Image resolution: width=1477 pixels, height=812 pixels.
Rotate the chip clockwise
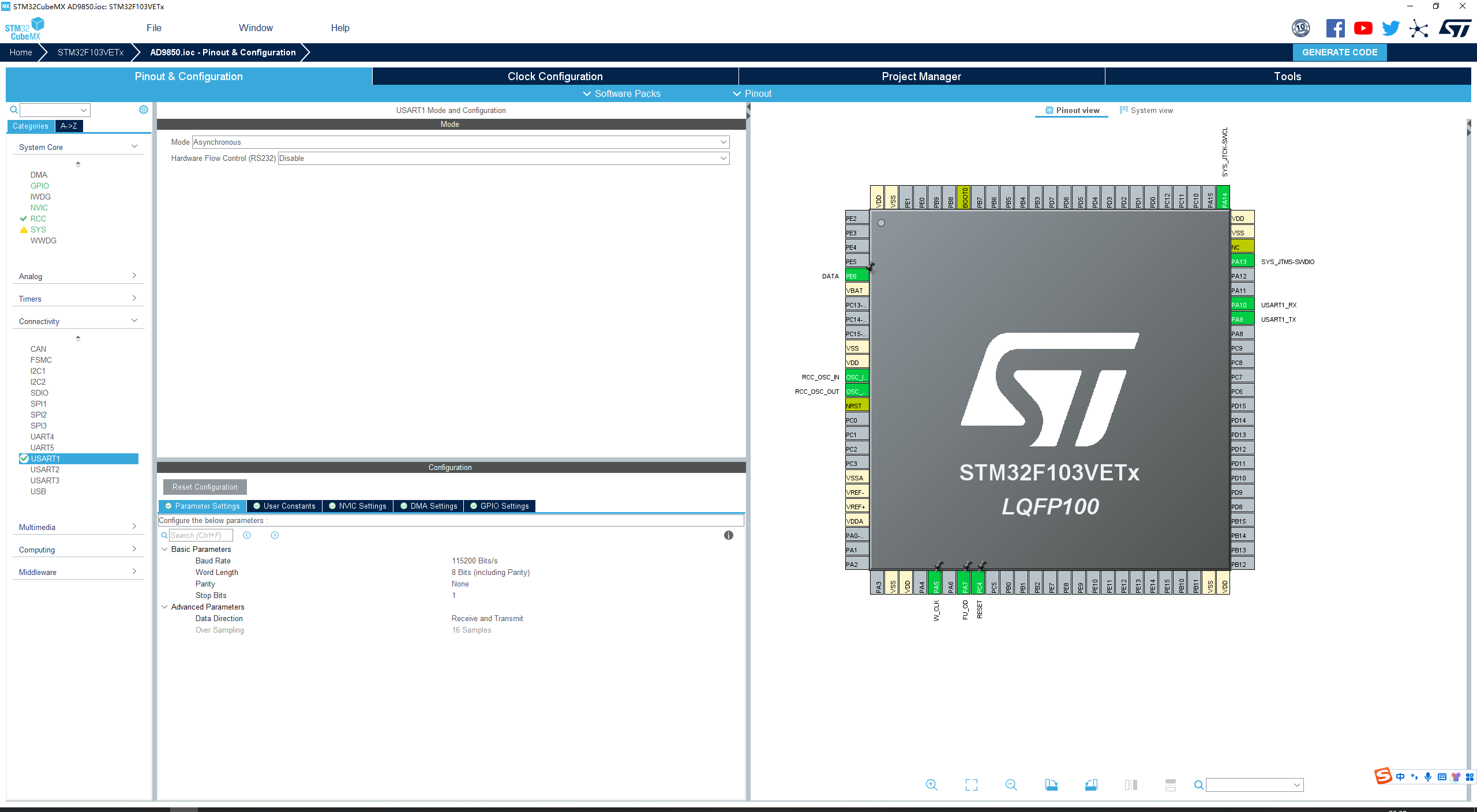pyautogui.click(x=1051, y=785)
